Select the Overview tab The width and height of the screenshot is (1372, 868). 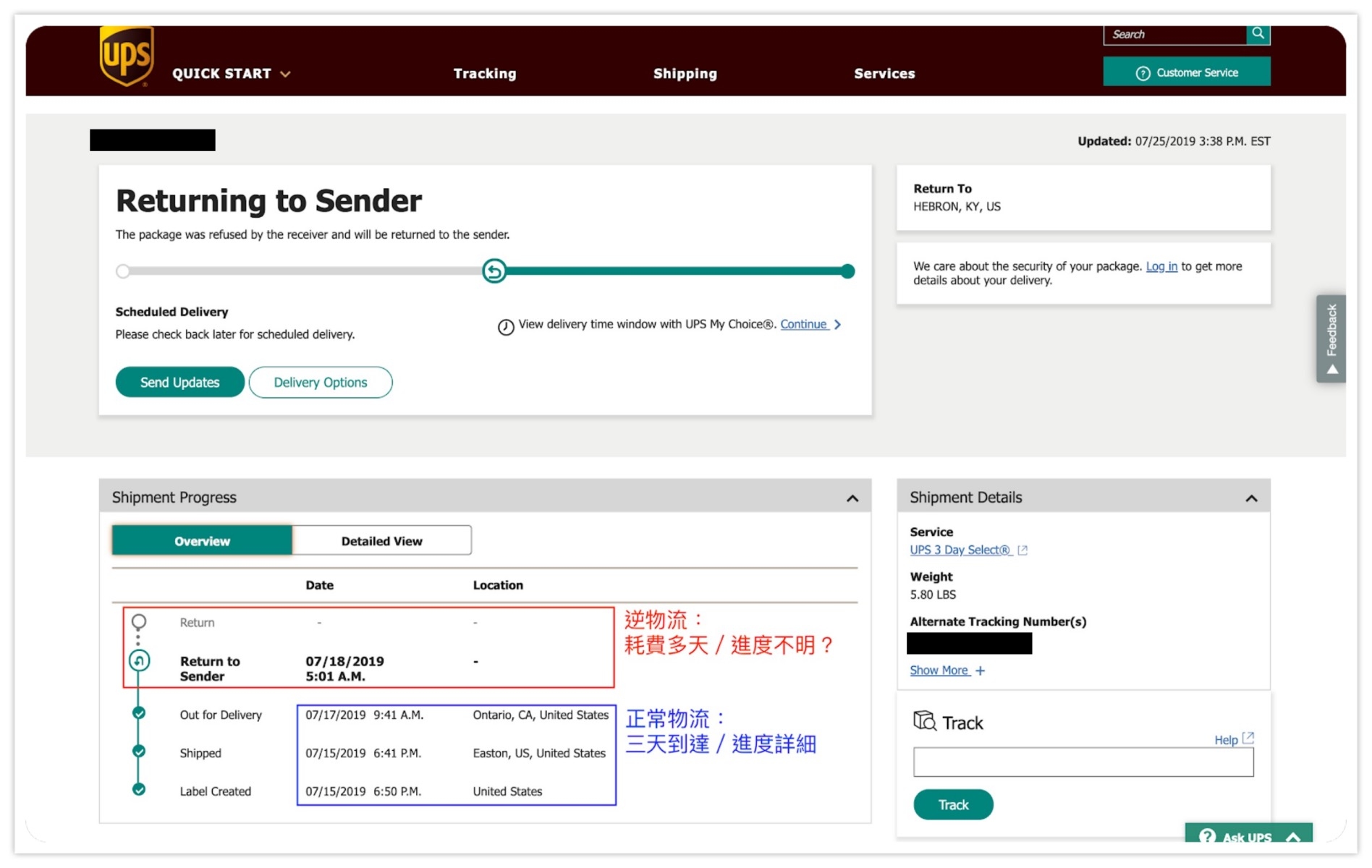[202, 541]
